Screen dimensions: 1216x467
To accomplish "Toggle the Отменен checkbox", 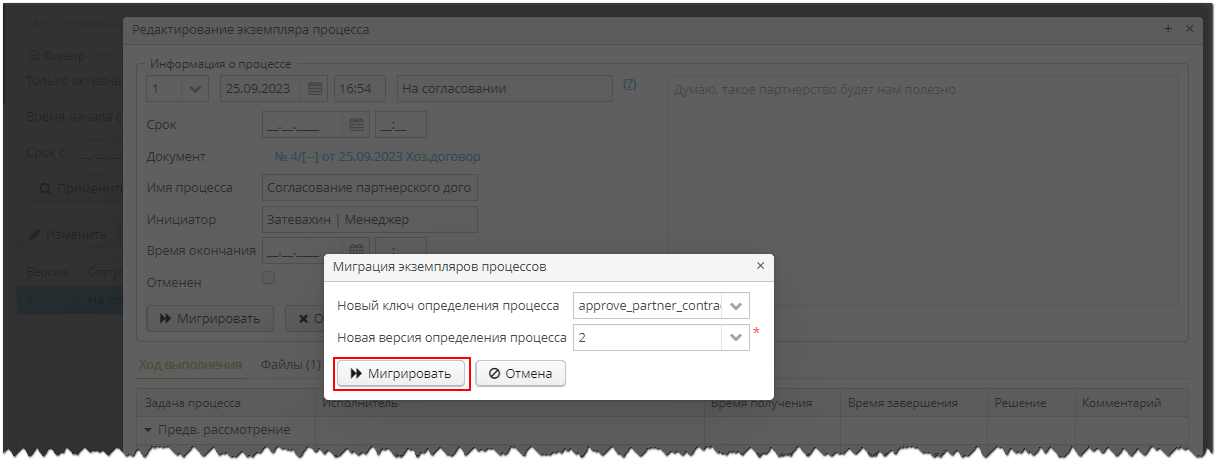I will [268, 278].
